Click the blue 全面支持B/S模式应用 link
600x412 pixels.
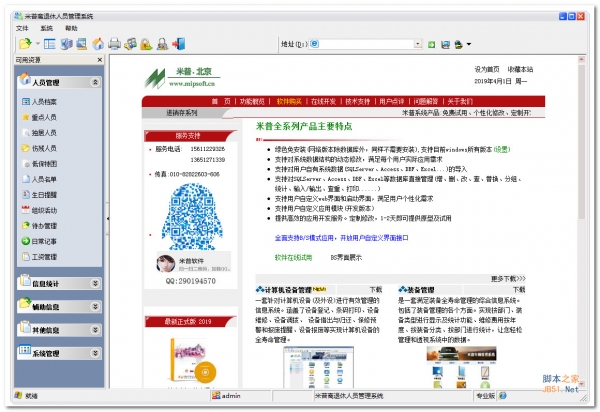pos(341,238)
